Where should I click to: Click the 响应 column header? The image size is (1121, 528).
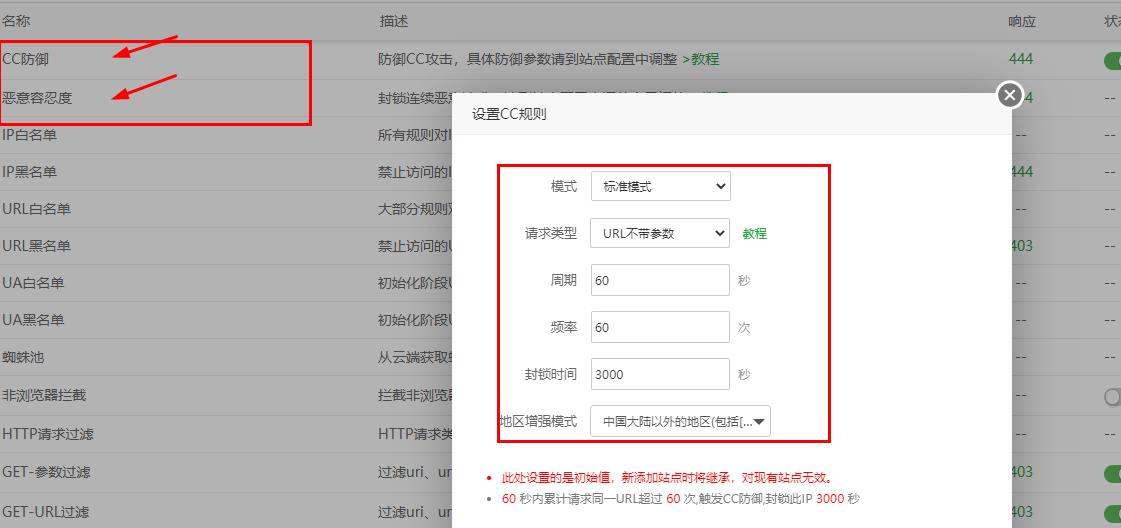click(x=1022, y=21)
